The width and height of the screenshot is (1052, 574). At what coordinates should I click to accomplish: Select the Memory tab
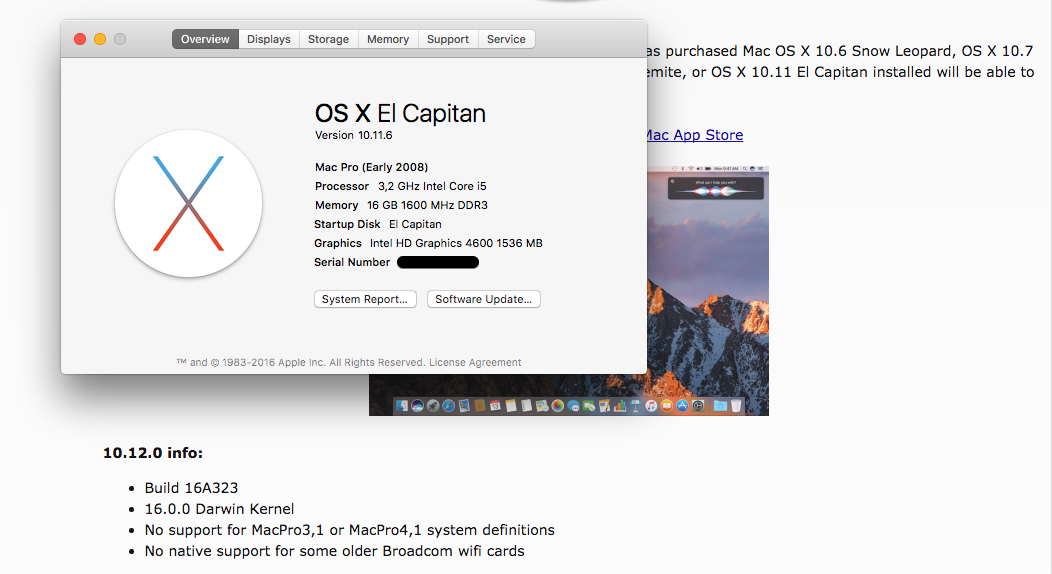(x=388, y=39)
